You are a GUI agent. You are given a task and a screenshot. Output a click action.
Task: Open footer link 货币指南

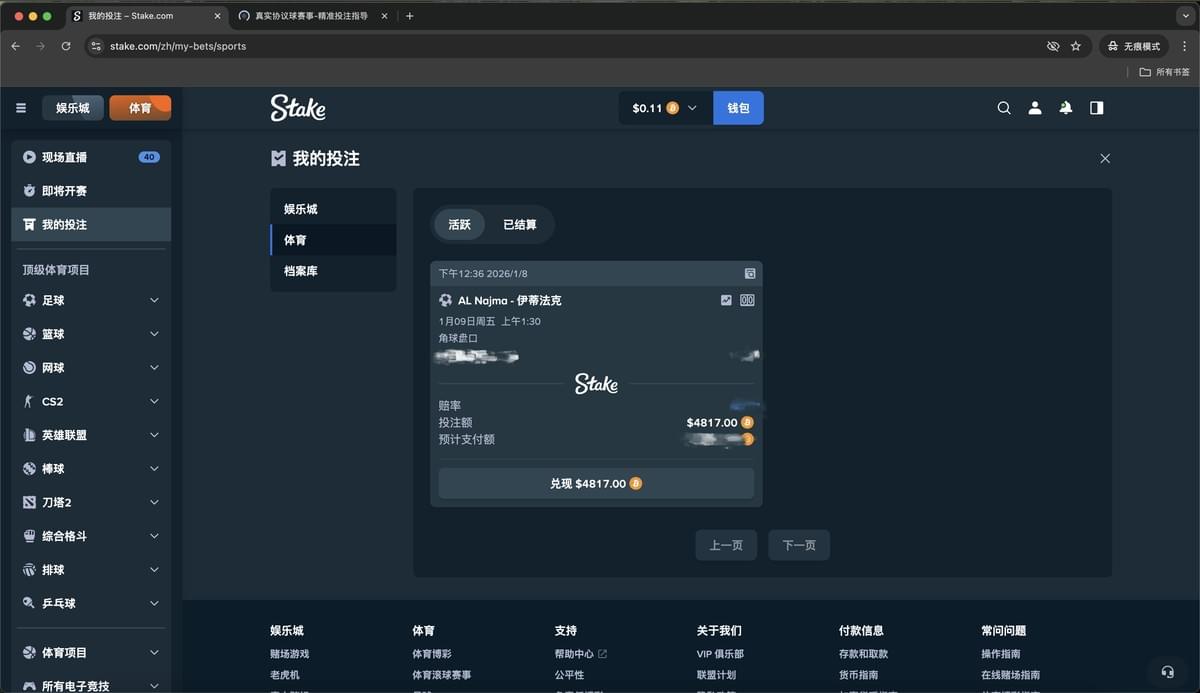pos(858,675)
